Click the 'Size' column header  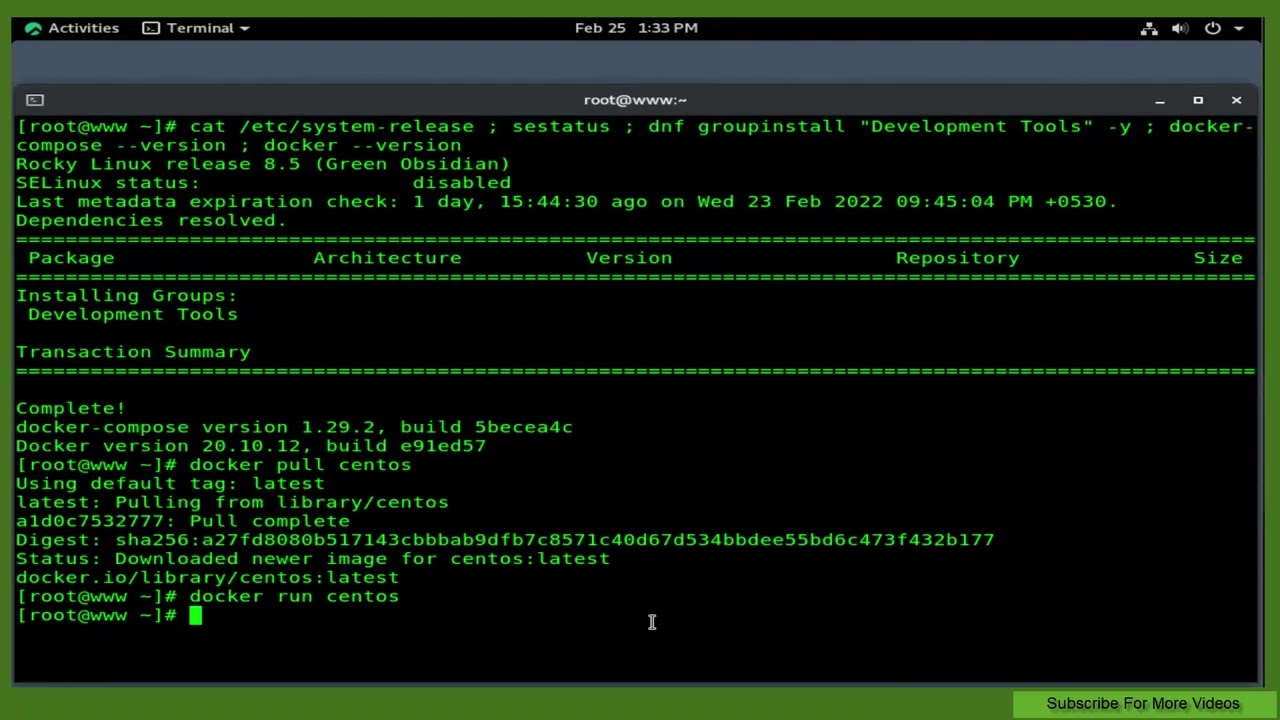tap(1218, 258)
